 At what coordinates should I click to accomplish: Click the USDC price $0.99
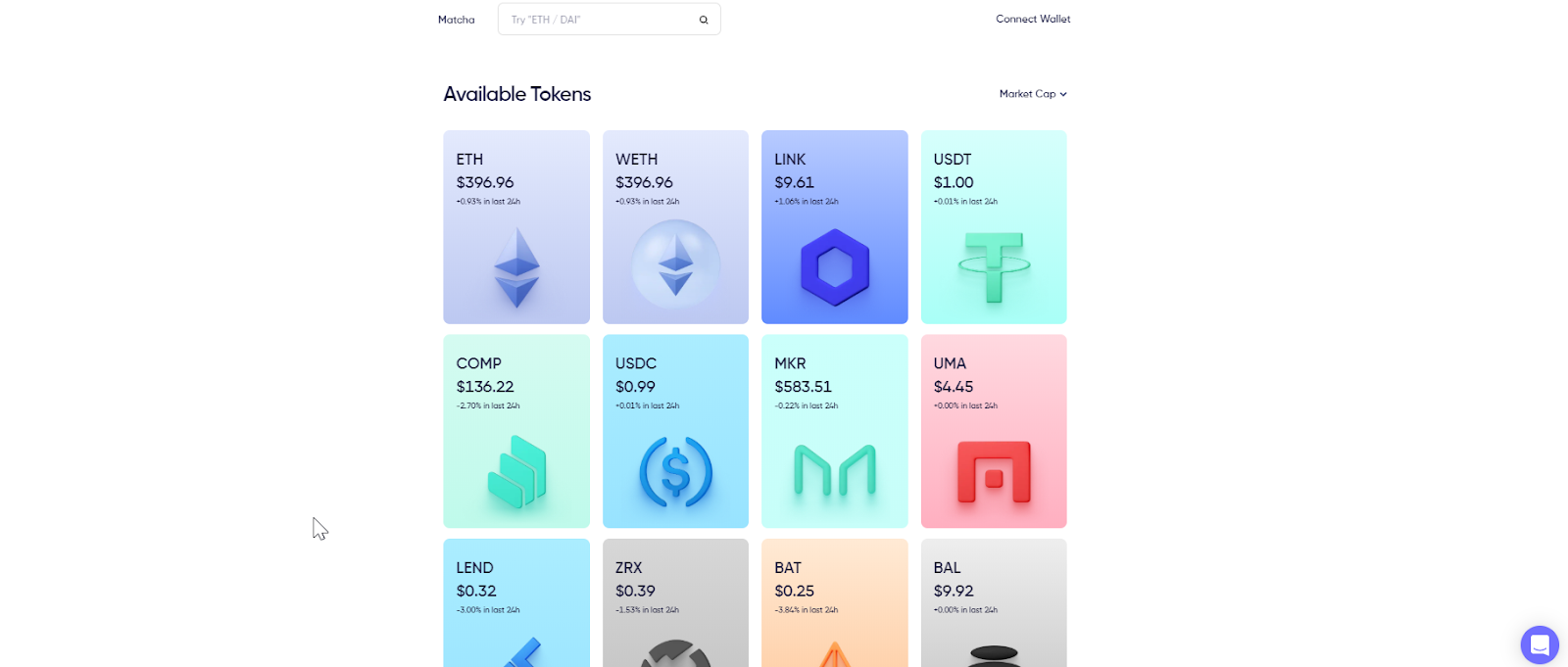point(635,387)
